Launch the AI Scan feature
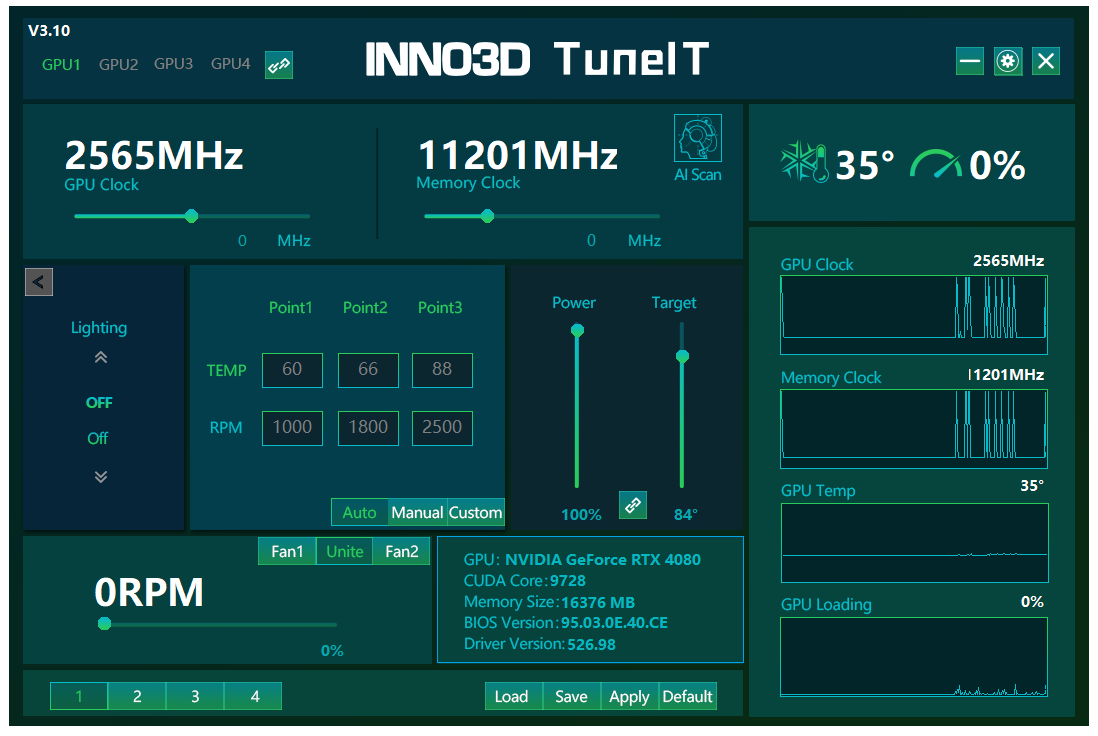Screen dimensions: 1098x736 (697, 139)
